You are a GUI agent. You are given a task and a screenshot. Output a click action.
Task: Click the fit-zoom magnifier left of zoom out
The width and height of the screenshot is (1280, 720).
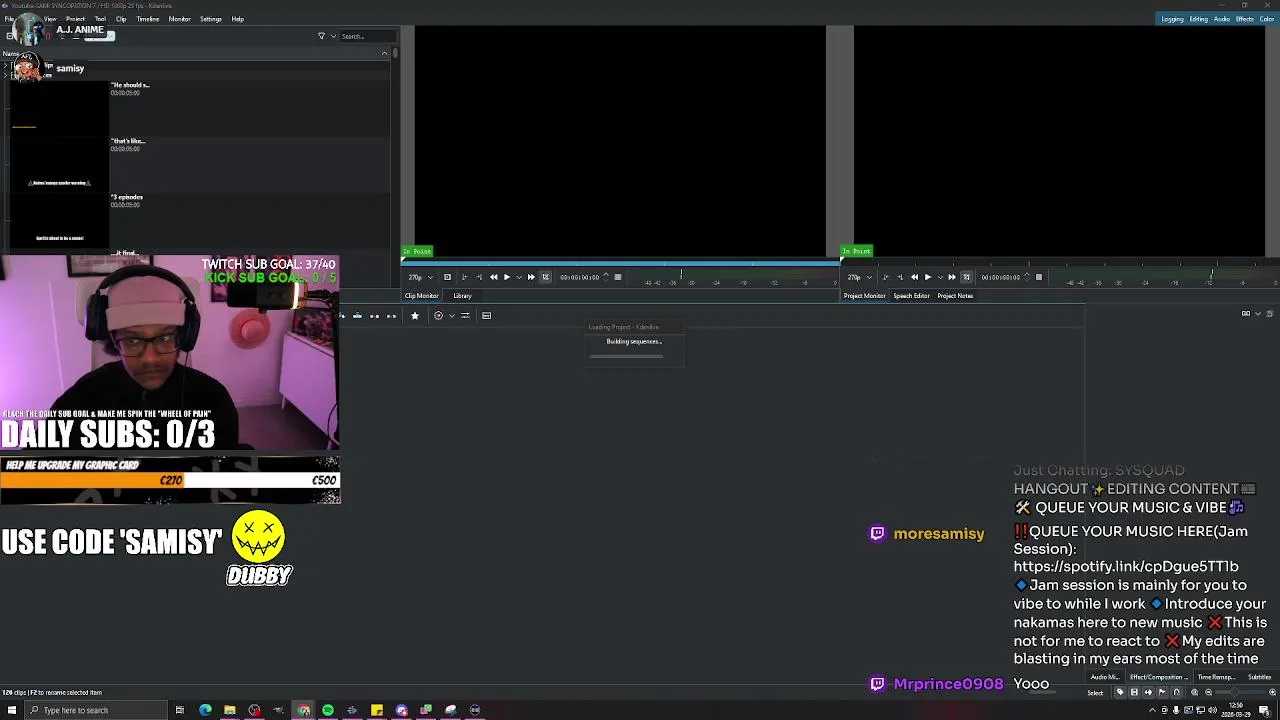[1194, 692]
